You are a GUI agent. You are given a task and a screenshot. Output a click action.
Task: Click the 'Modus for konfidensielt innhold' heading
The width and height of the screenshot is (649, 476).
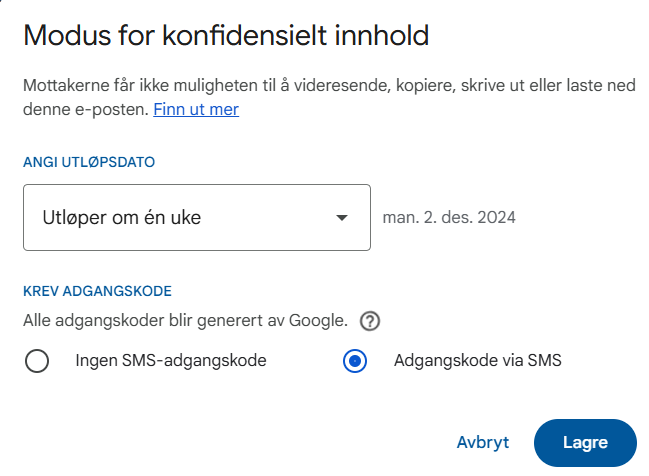[x=226, y=36]
